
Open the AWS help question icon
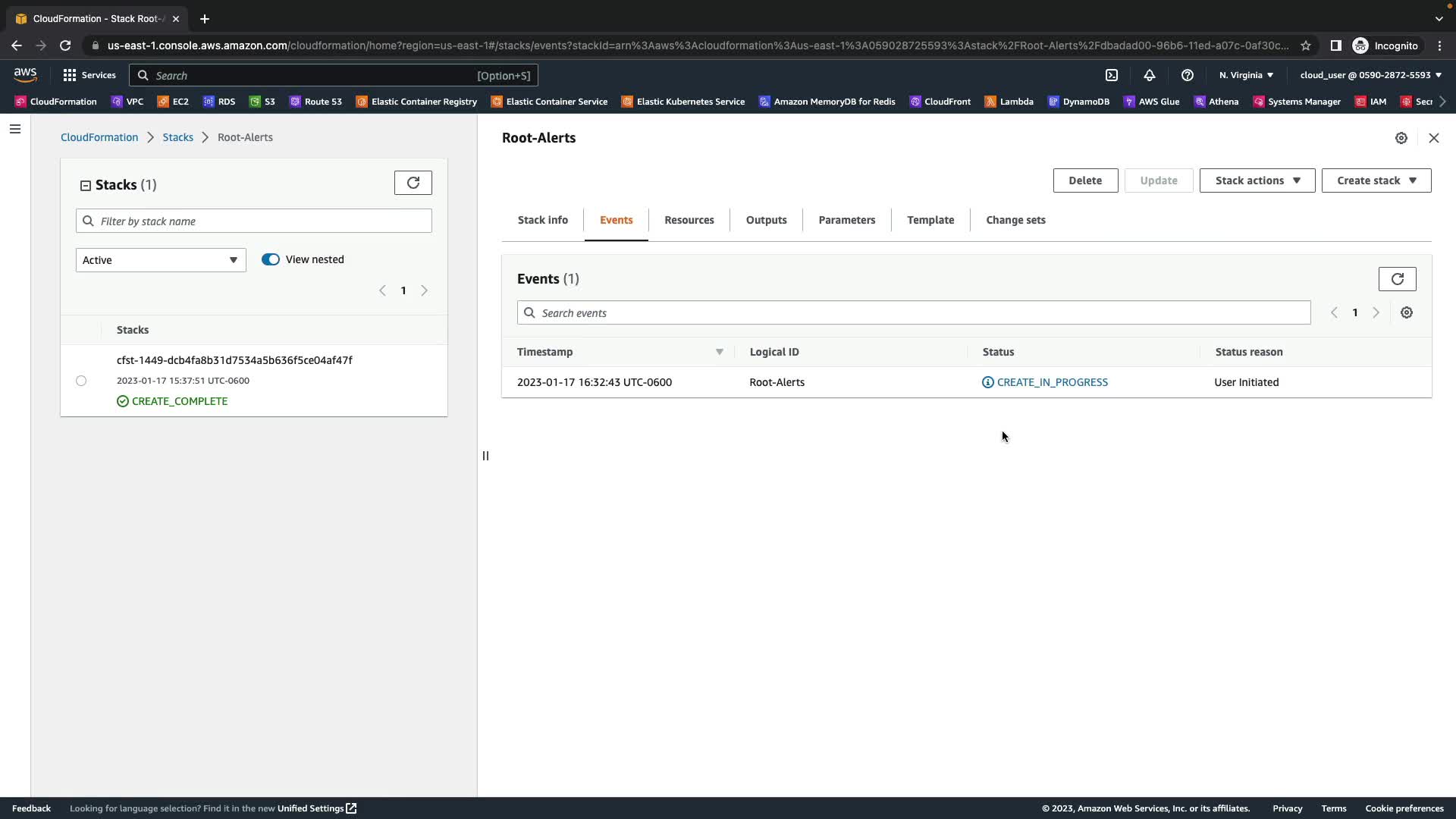point(1188,75)
